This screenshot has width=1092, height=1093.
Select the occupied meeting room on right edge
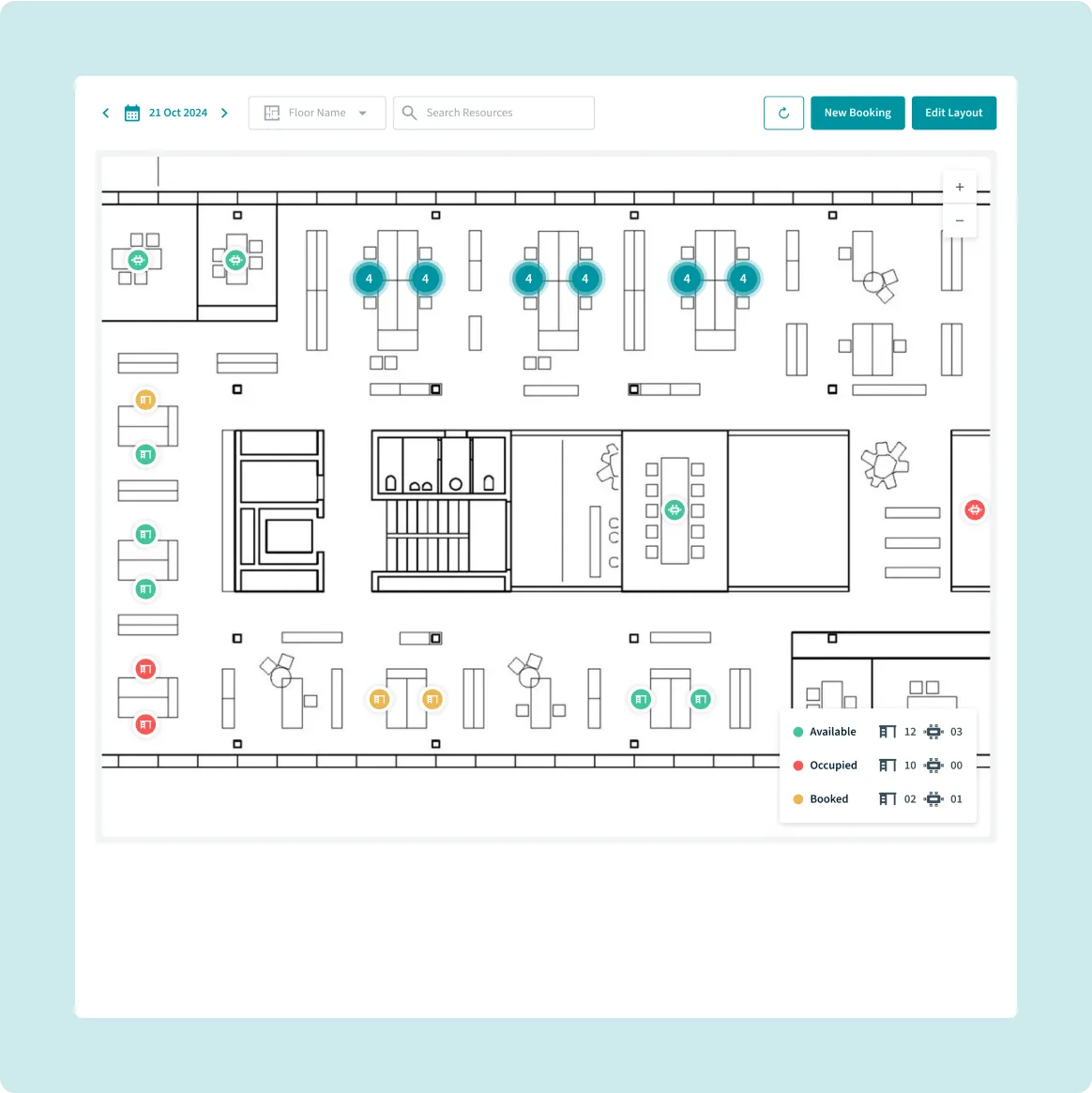pos(974,510)
